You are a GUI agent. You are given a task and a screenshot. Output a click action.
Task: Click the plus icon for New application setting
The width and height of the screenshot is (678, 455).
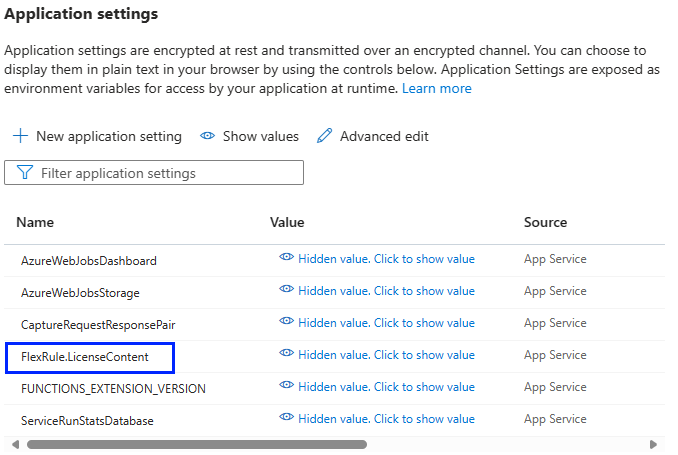[20, 136]
